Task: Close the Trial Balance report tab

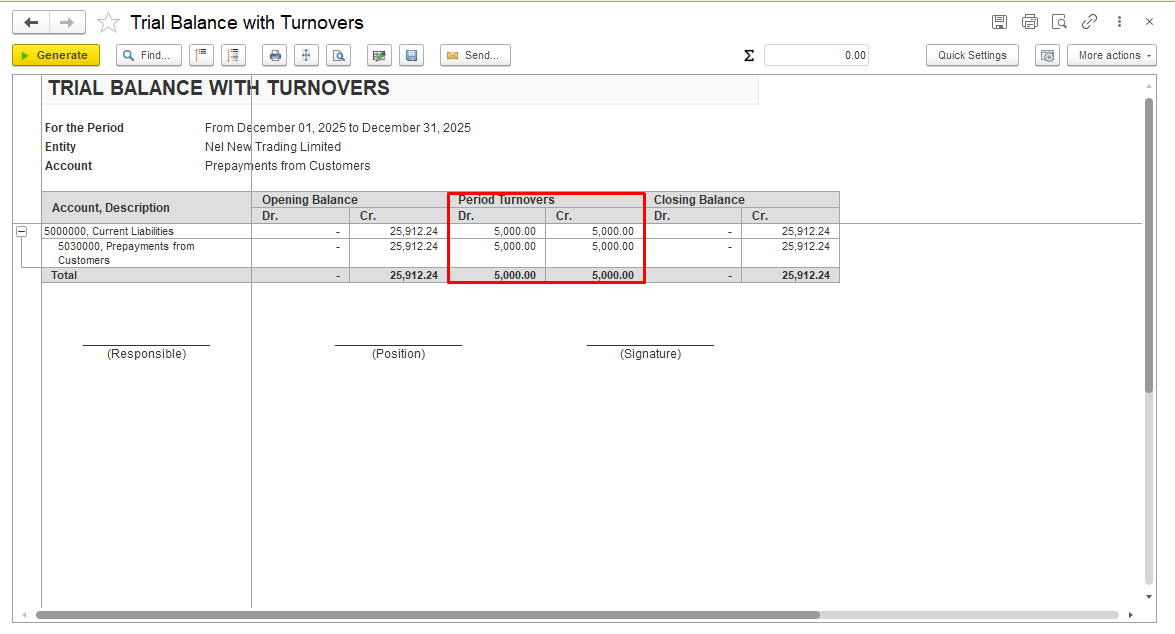Action: pos(1149,22)
